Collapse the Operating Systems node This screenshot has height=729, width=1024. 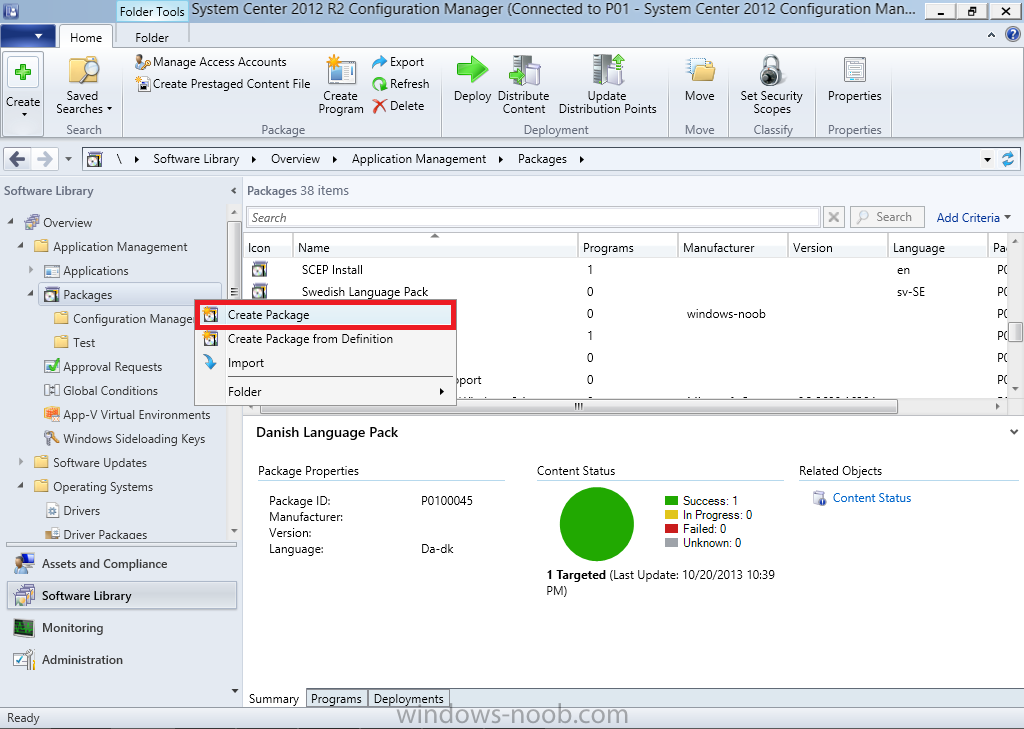tap(21, 485)
